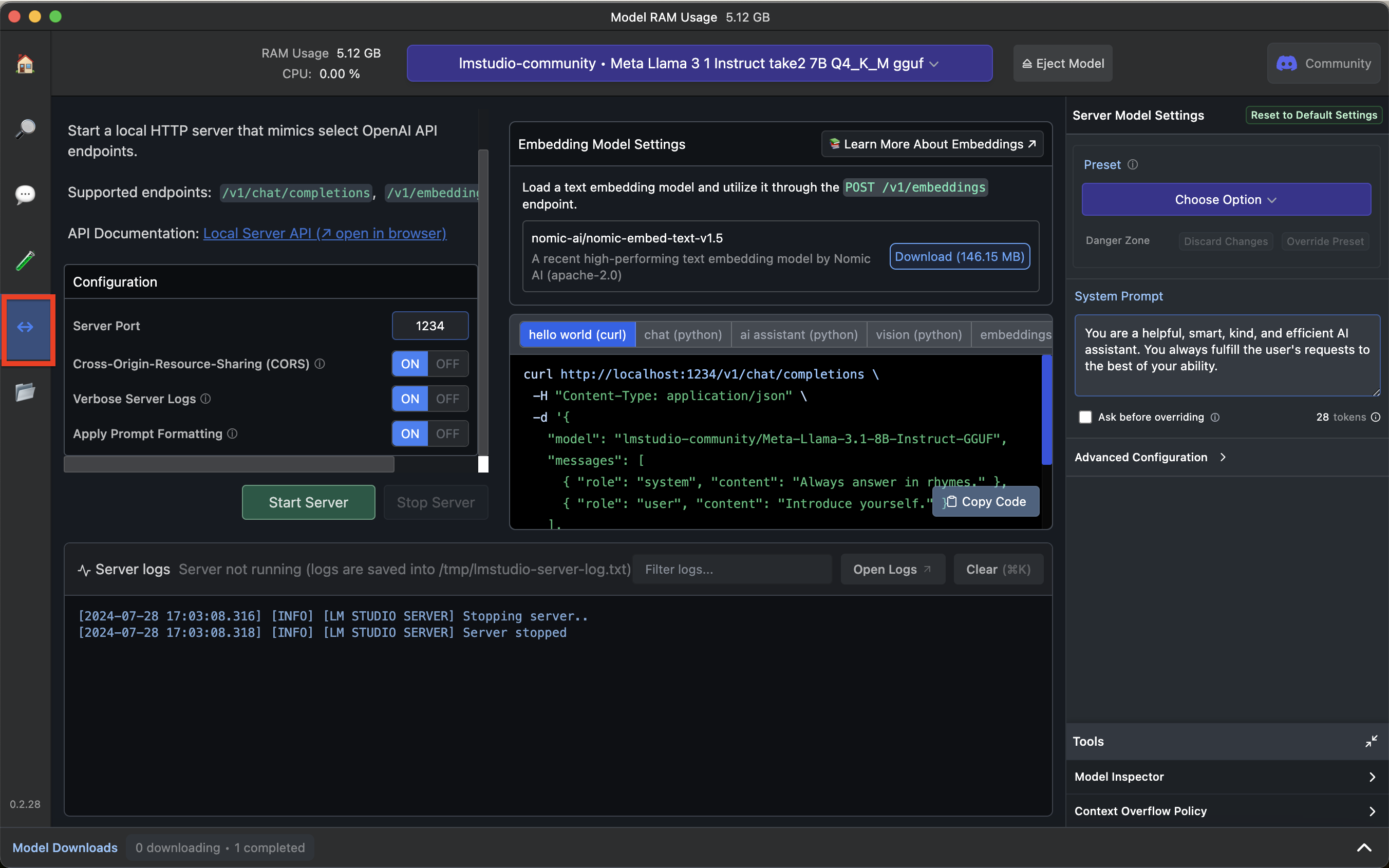Screen dimensions: 1389x868
Task: Turn off Verbose Server Logs toggle
Action: coord(447,399)
